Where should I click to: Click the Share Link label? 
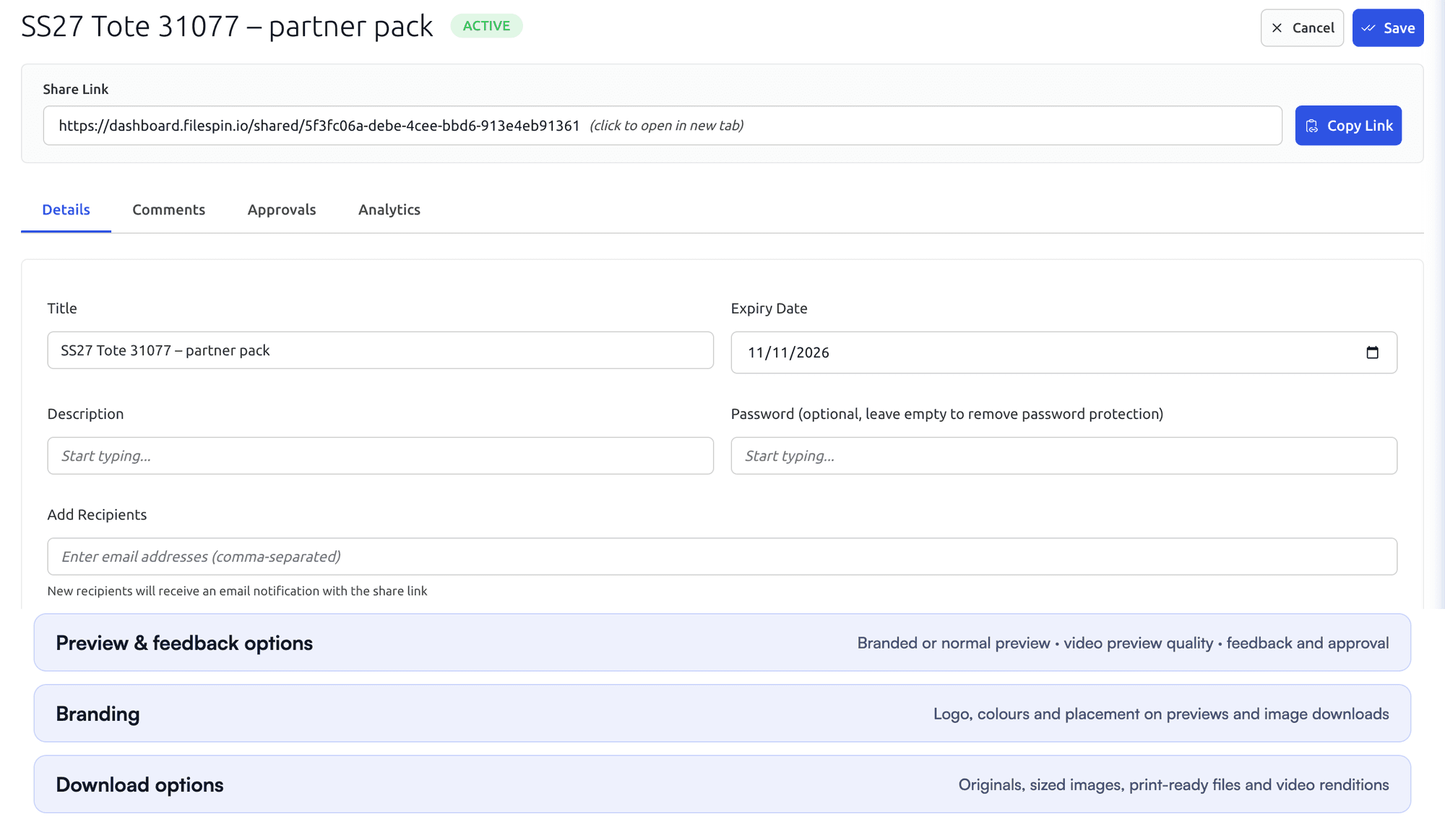click(x=76, y=89)
